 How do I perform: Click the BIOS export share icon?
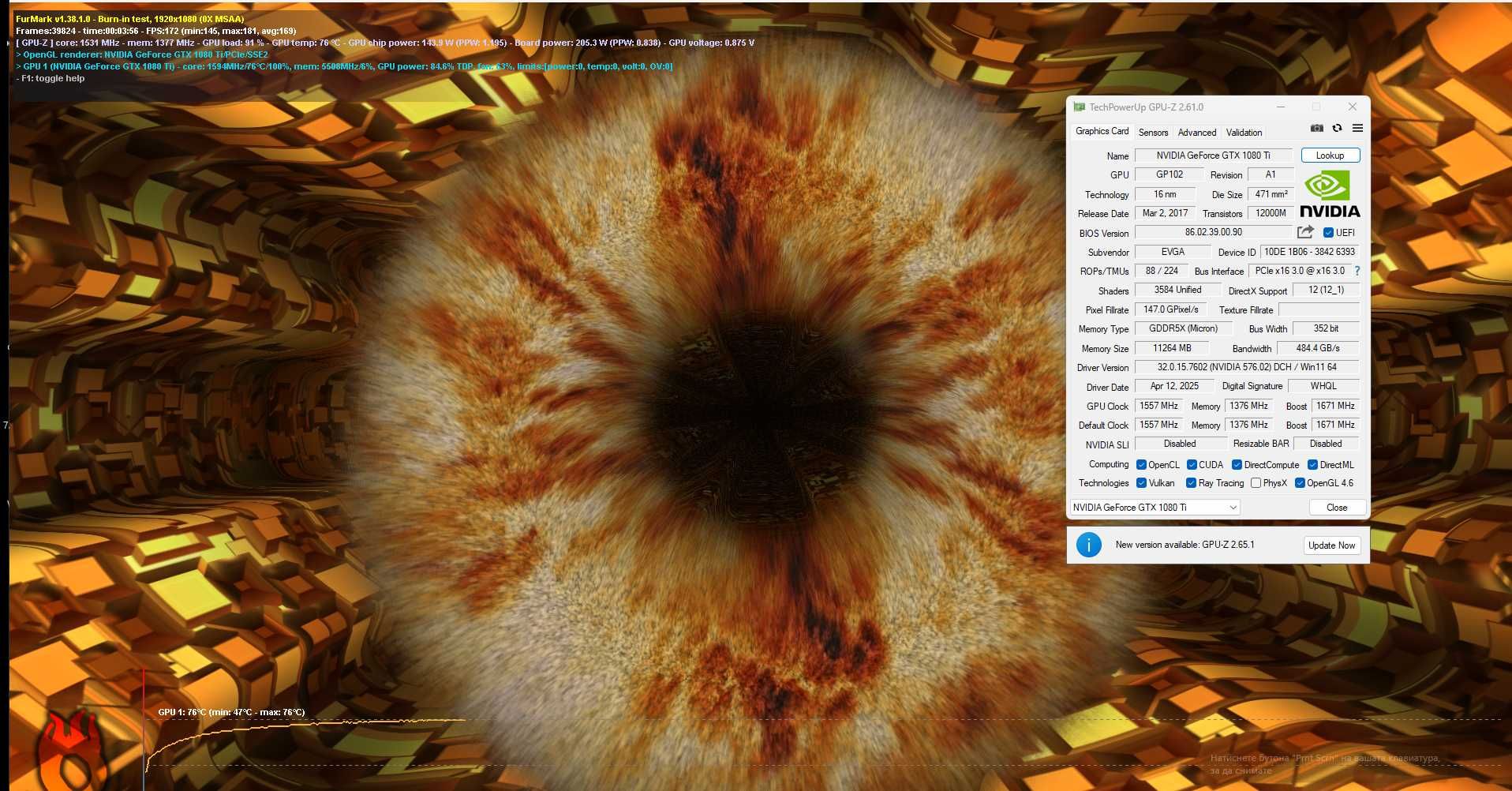coord(1305,232)
